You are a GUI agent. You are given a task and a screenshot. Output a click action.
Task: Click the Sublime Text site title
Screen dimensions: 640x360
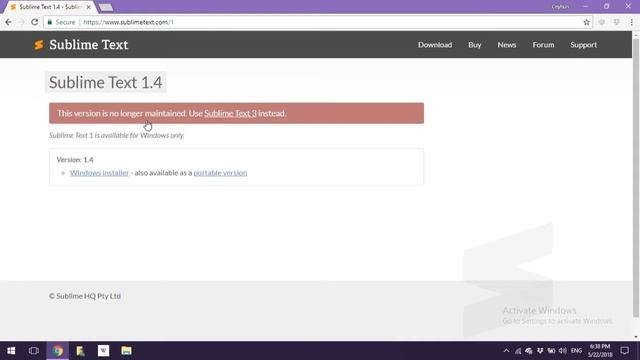pos(89,45)
